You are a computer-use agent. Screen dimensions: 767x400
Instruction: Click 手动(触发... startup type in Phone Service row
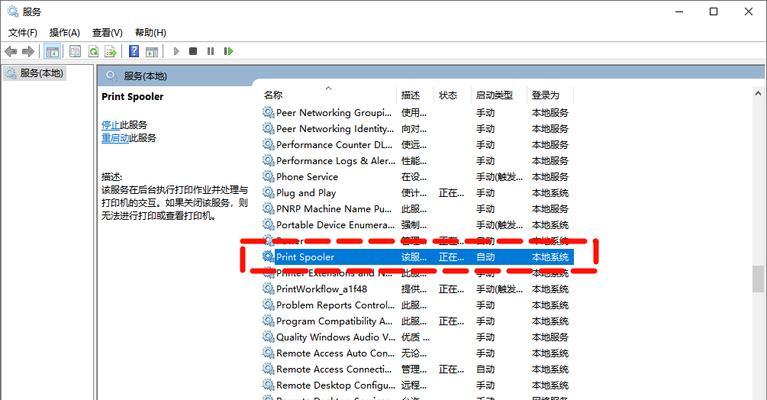click(499, 177)
